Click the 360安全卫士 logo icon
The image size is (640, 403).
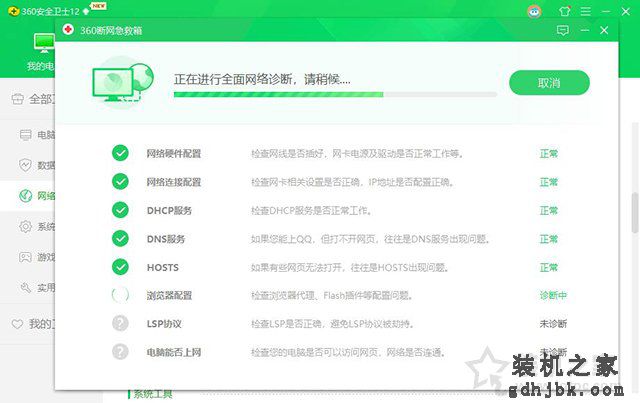point(13,11)
